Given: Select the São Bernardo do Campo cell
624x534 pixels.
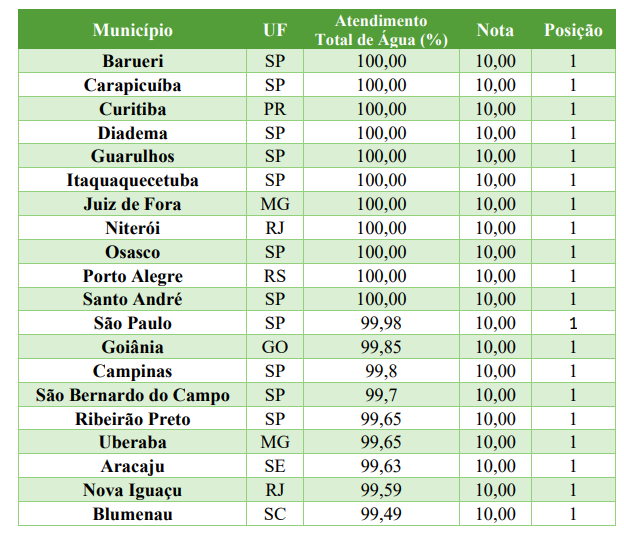Looking at the screenshot, I should coord(132,395).
